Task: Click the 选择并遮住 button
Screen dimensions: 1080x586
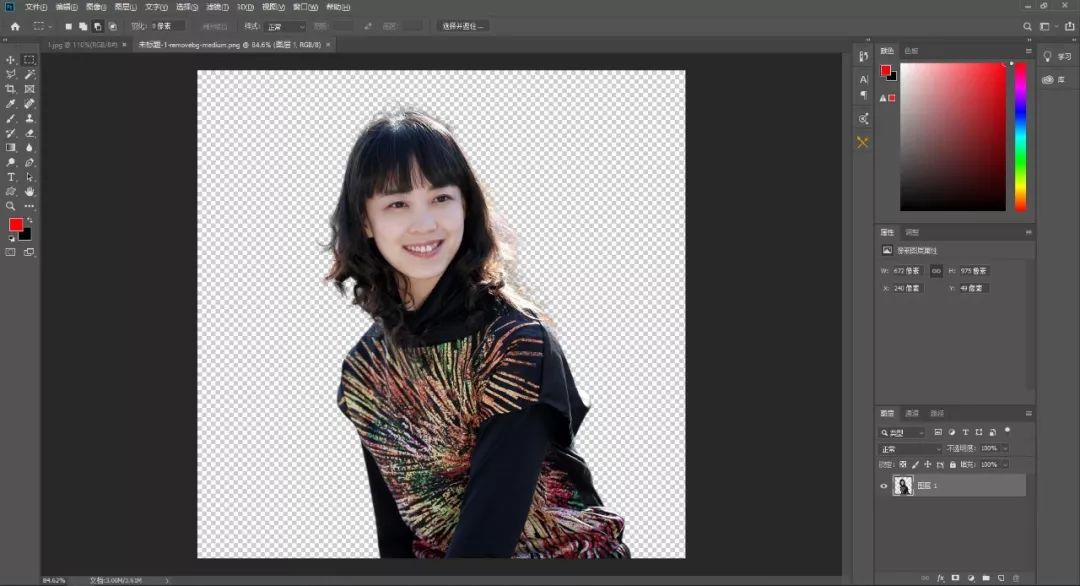Action: (x=462, y=25)
